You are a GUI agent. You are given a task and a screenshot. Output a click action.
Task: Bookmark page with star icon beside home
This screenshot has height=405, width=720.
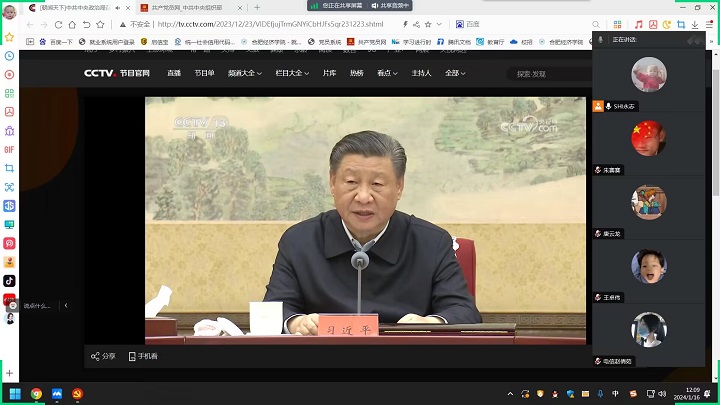tap(101, 24)
